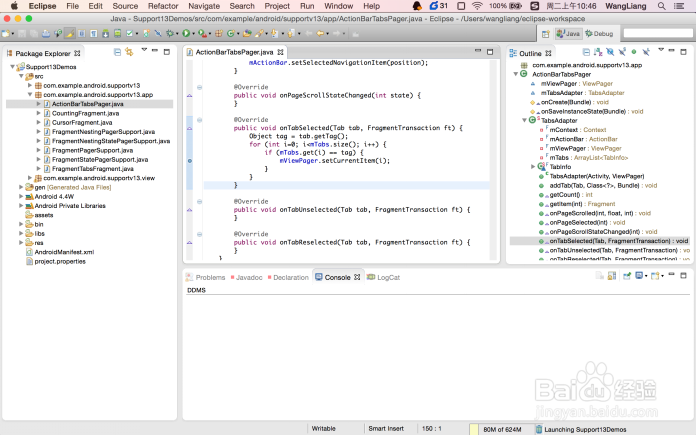
Task: Open the Project menu
Action: (x=277, y=6)
